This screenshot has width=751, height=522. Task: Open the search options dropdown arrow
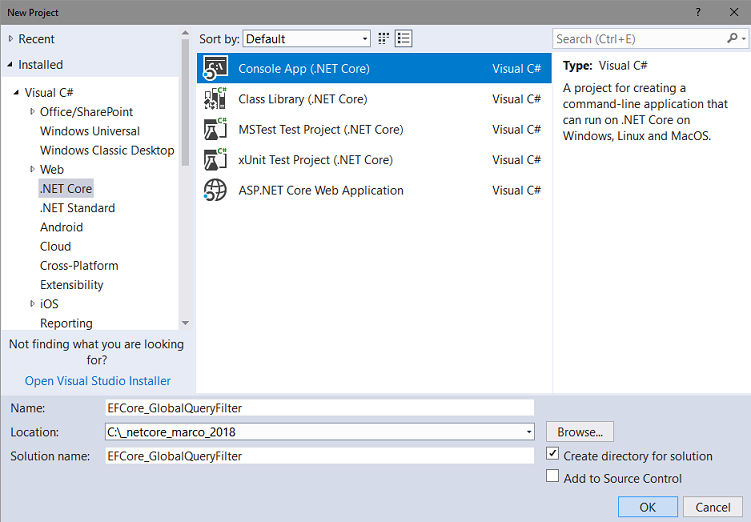click(744, 39)
